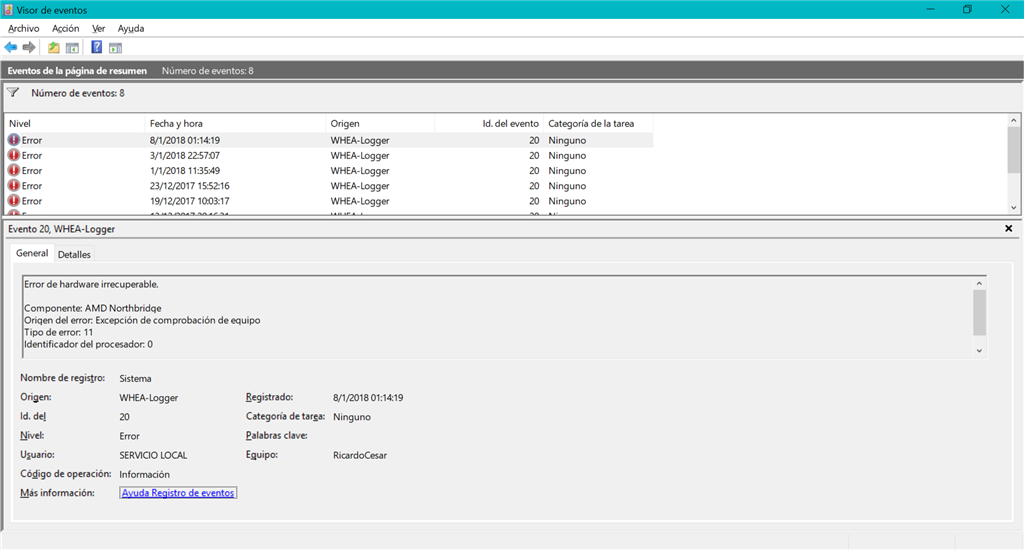The height and width of the screenshot is (550, 1024).
Task: Click error icon of 23/12/2017 event
Action: point(14,186)
